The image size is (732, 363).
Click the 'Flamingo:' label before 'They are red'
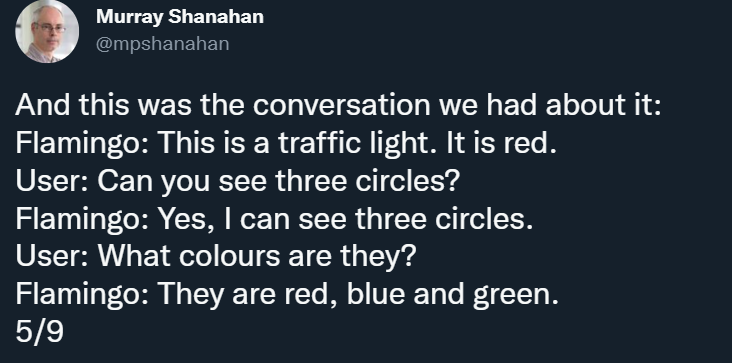[82, 294]
